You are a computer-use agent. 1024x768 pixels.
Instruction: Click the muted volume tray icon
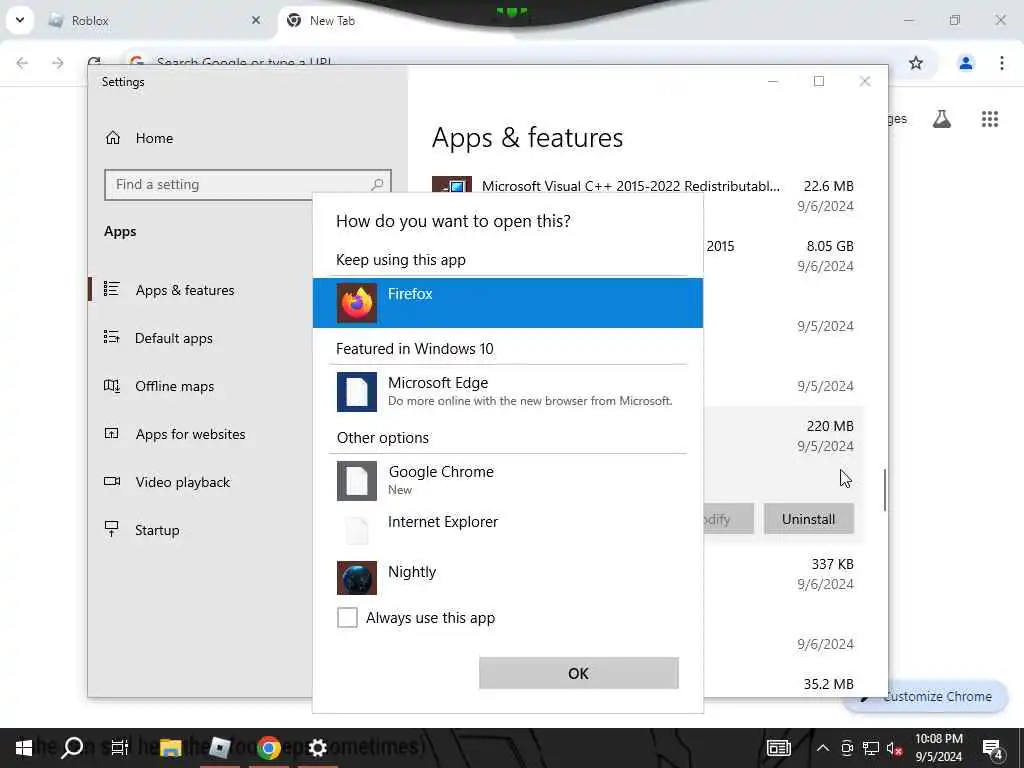tap(894, 748)
